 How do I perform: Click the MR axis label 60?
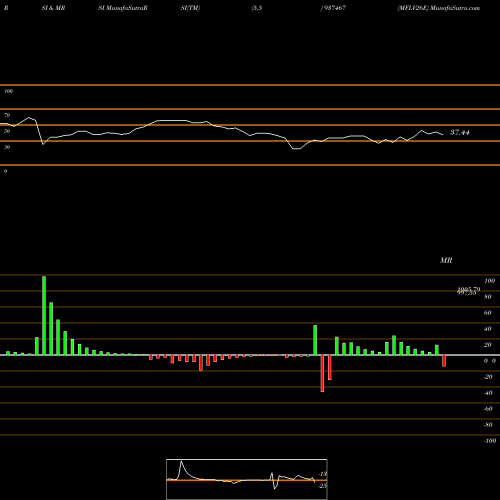[488, 313]
